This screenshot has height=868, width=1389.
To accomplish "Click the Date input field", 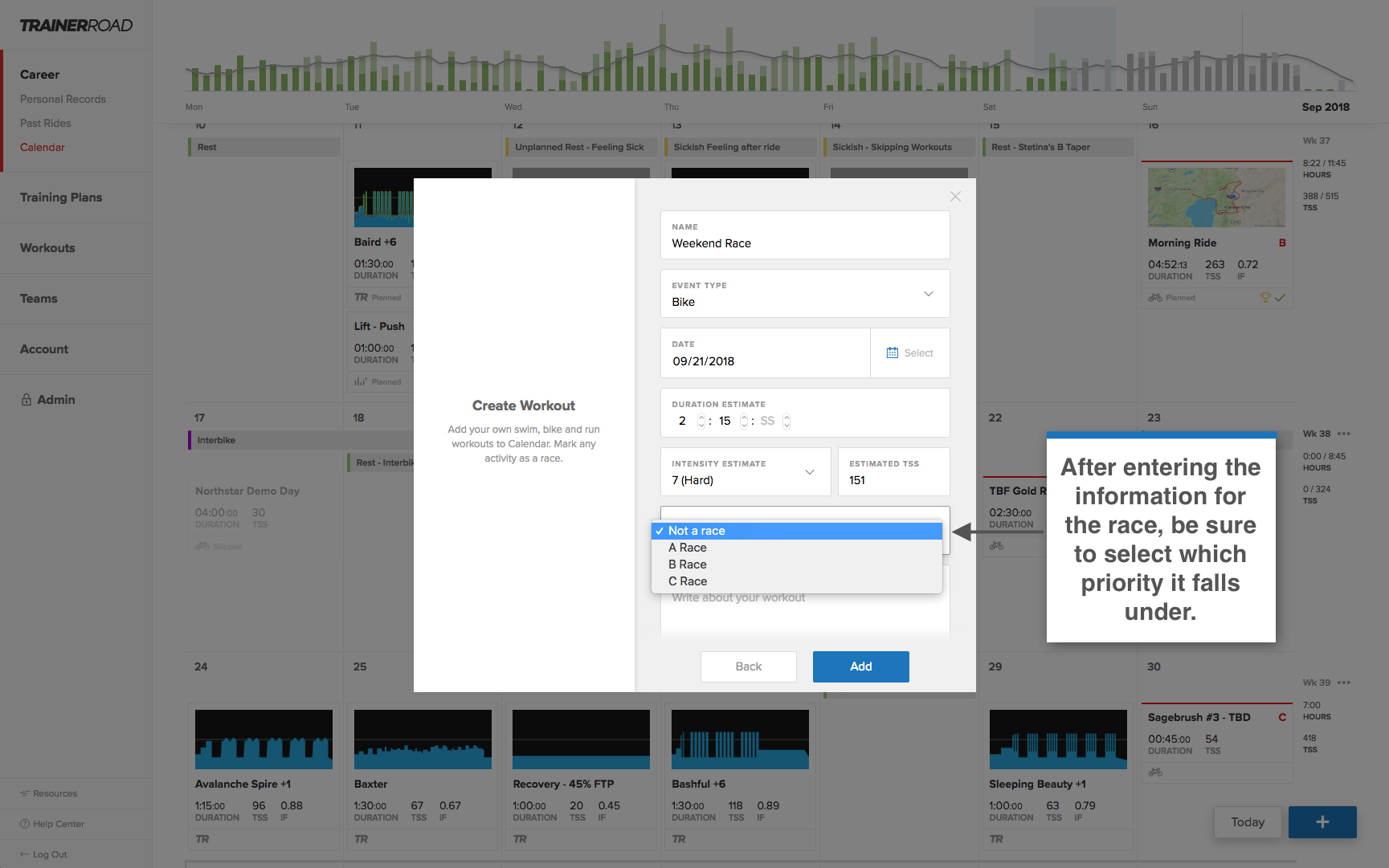I will point(765,353).
